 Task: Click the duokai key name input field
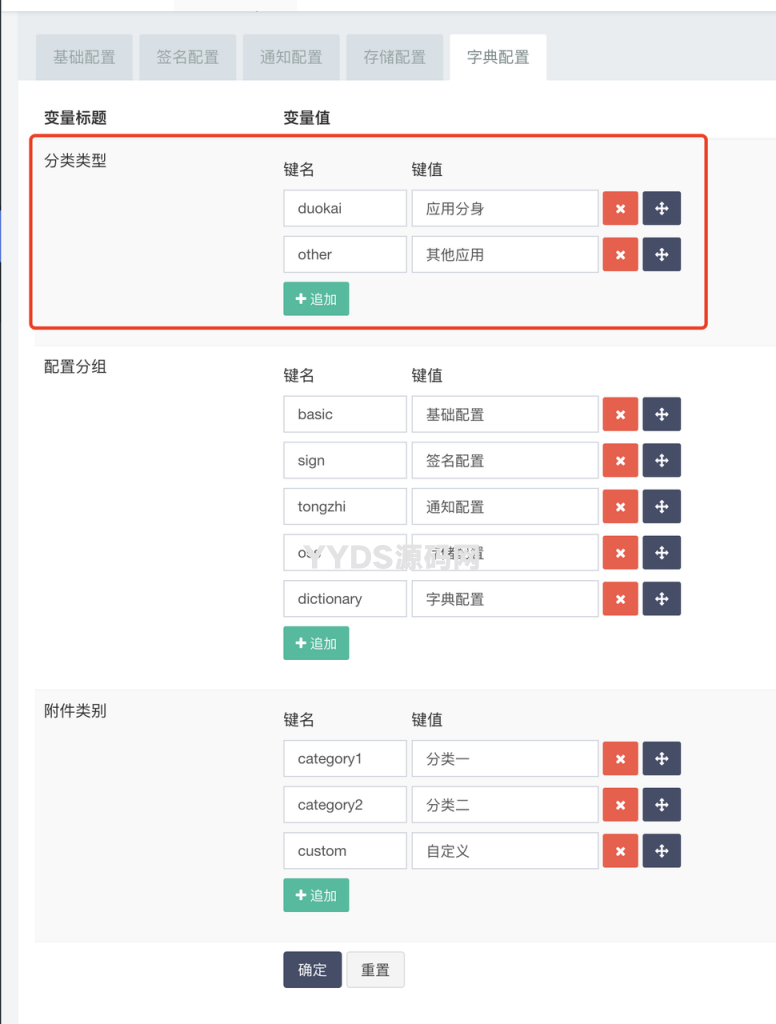[x=344, y=208]
